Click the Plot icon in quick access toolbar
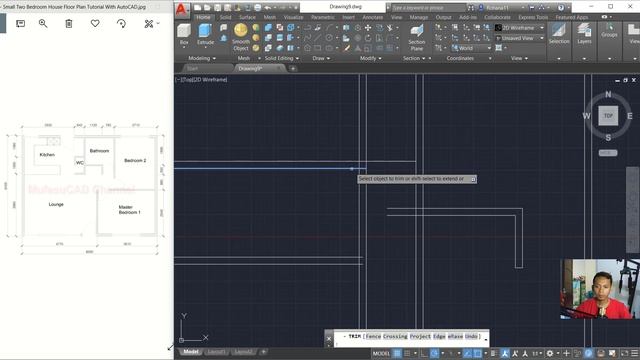This screenshot has height=360, width=640. [x=258, y=7]
